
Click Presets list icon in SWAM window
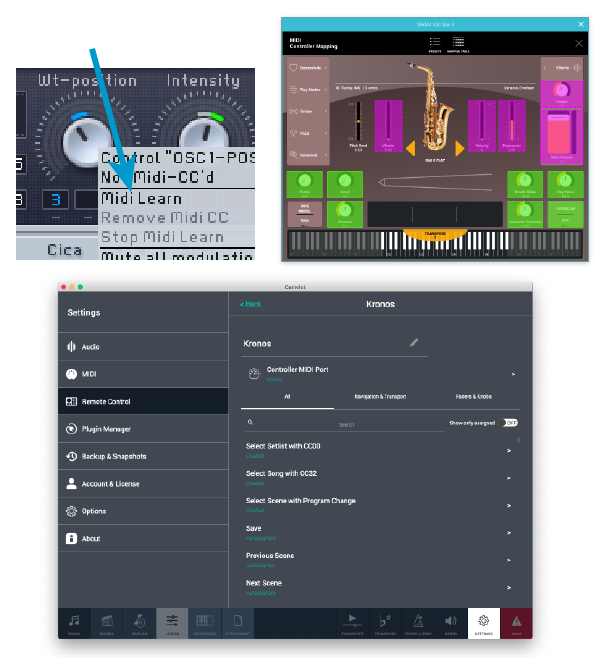tap(435, 44)
